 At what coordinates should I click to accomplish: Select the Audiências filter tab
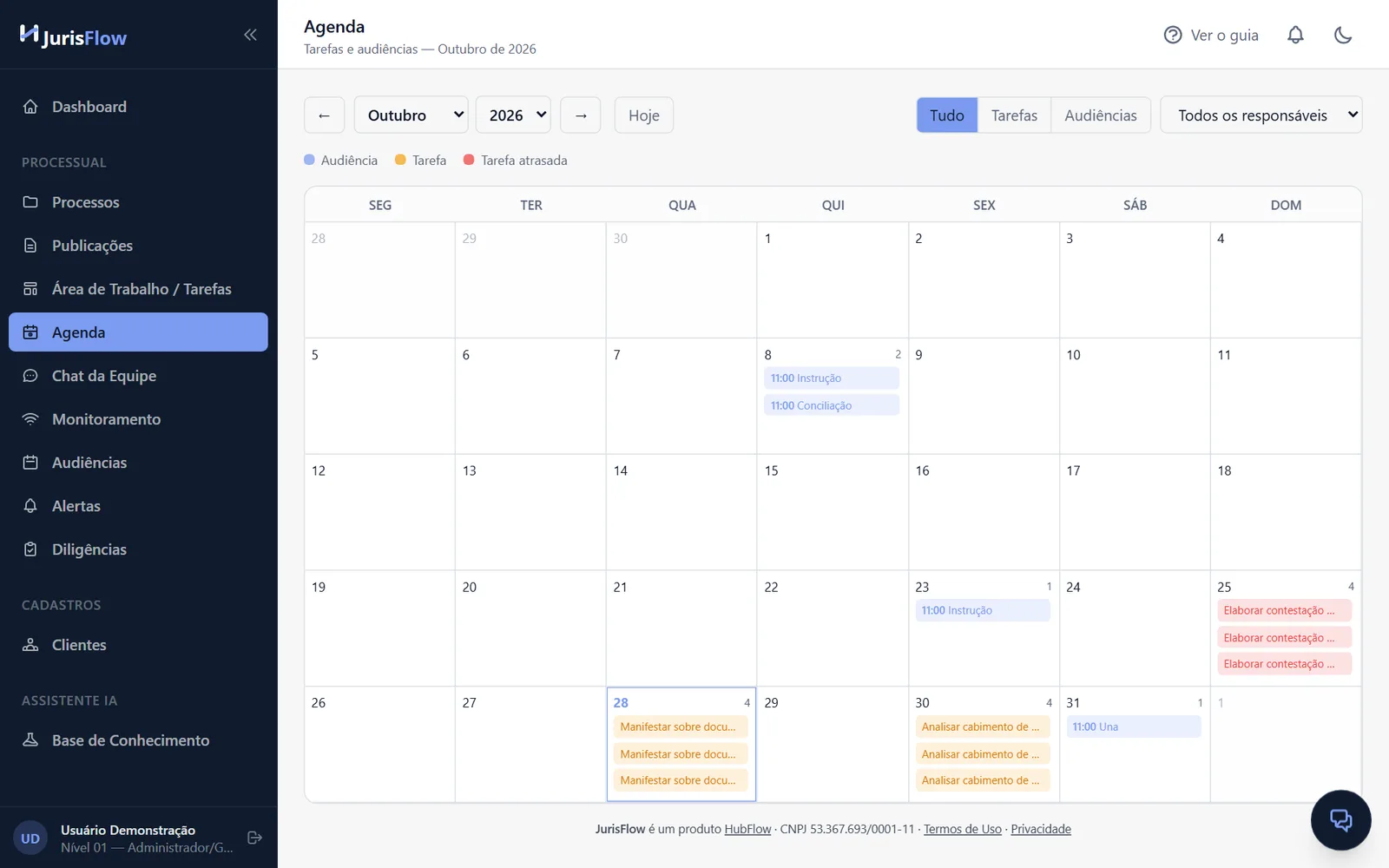(x=1101, y=115)
